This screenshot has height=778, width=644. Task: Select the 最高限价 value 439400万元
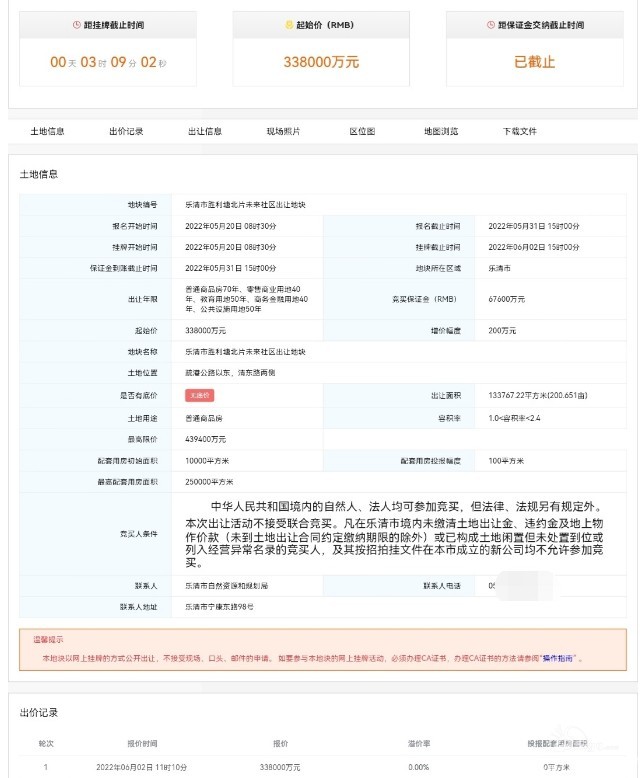pos(205,440)
